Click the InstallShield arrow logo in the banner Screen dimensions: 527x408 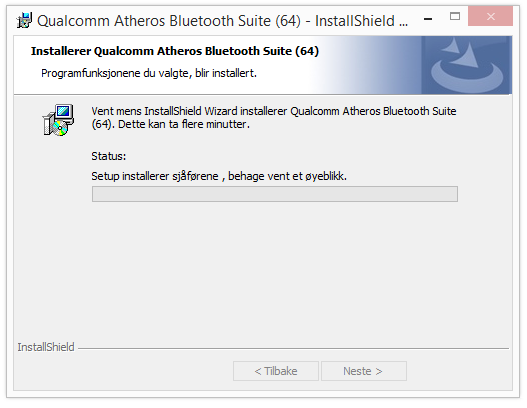(467, 66)
